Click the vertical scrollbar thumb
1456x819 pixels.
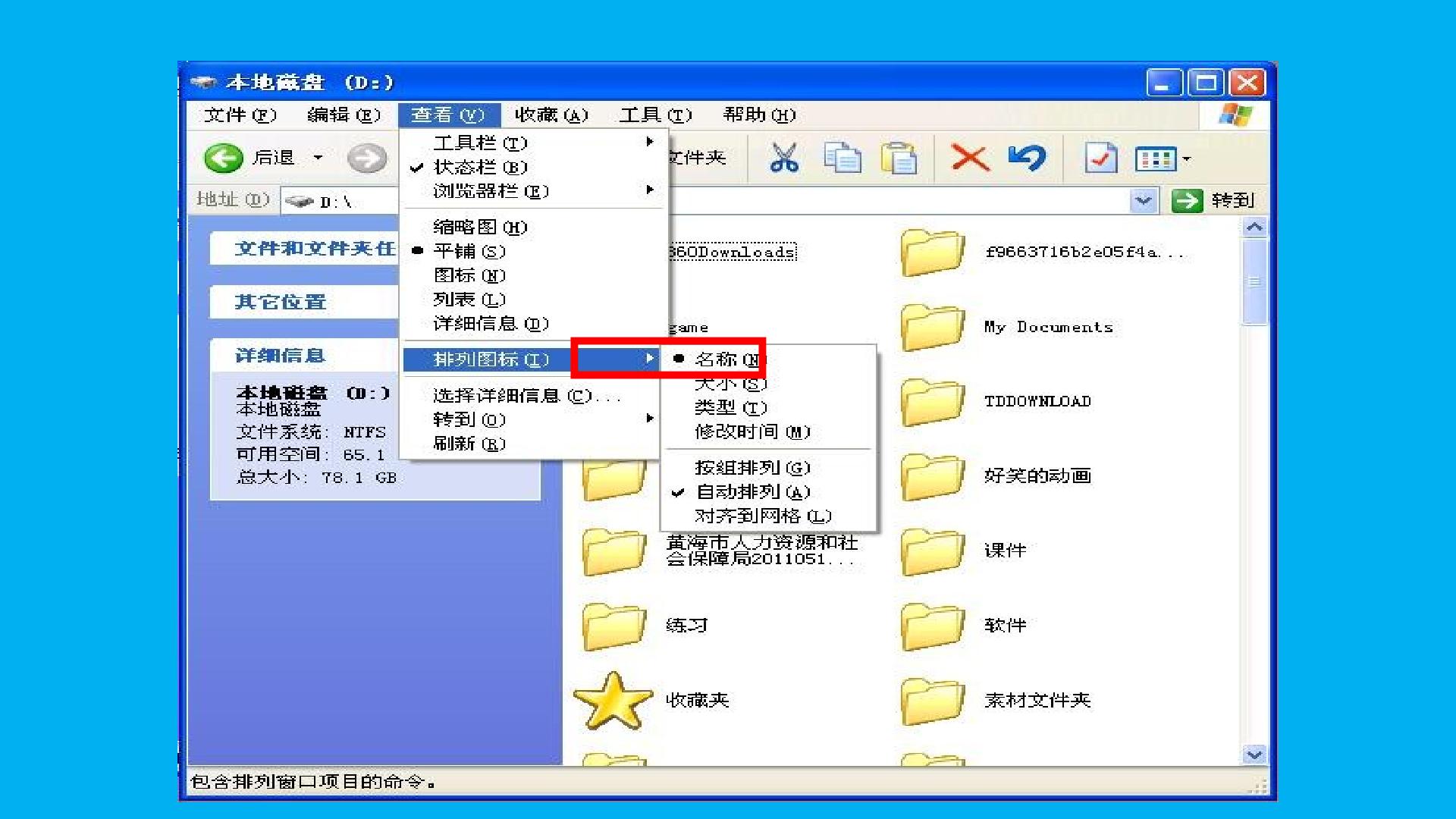[x=1255, y=281]
